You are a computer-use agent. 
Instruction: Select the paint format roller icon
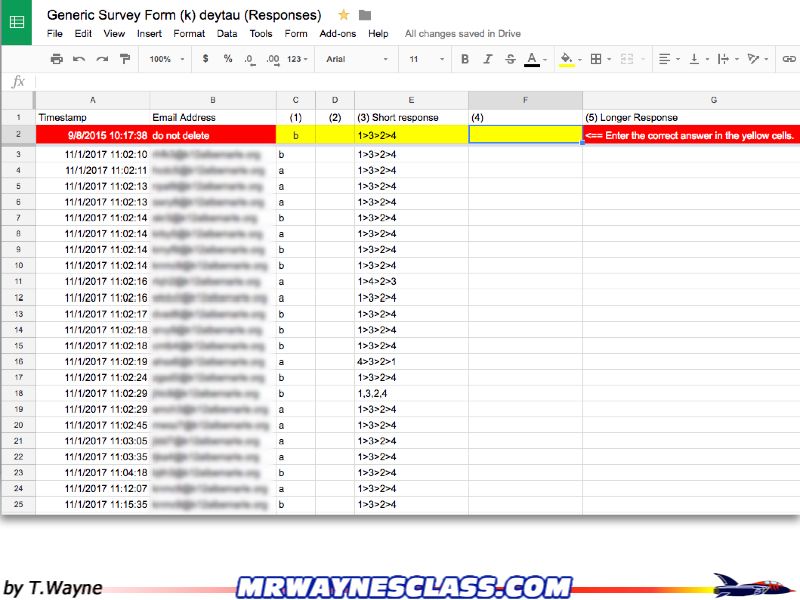pyautogui.click(x=125, y=60)
